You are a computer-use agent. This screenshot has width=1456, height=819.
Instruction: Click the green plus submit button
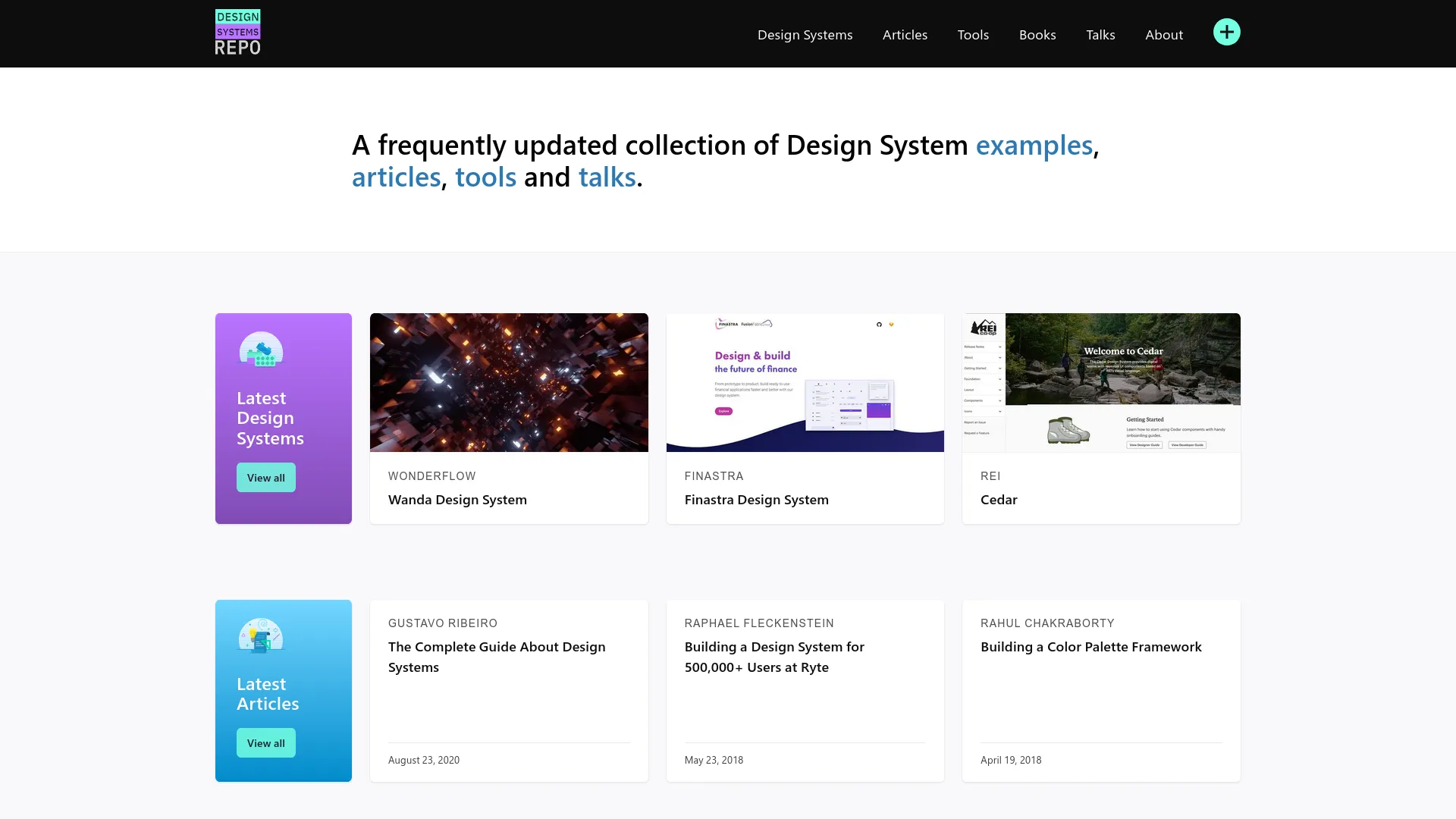[1226, 32]
